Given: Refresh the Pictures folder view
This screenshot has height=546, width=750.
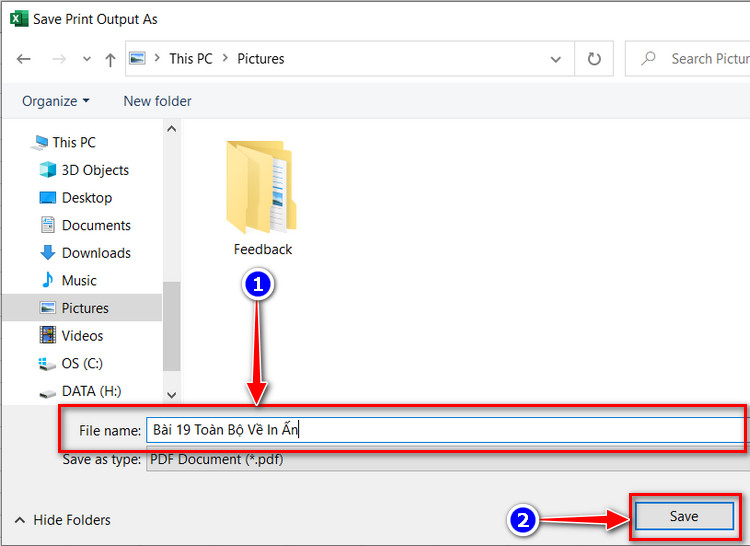Looking at the screenshot, I should [x=594, y=59].
